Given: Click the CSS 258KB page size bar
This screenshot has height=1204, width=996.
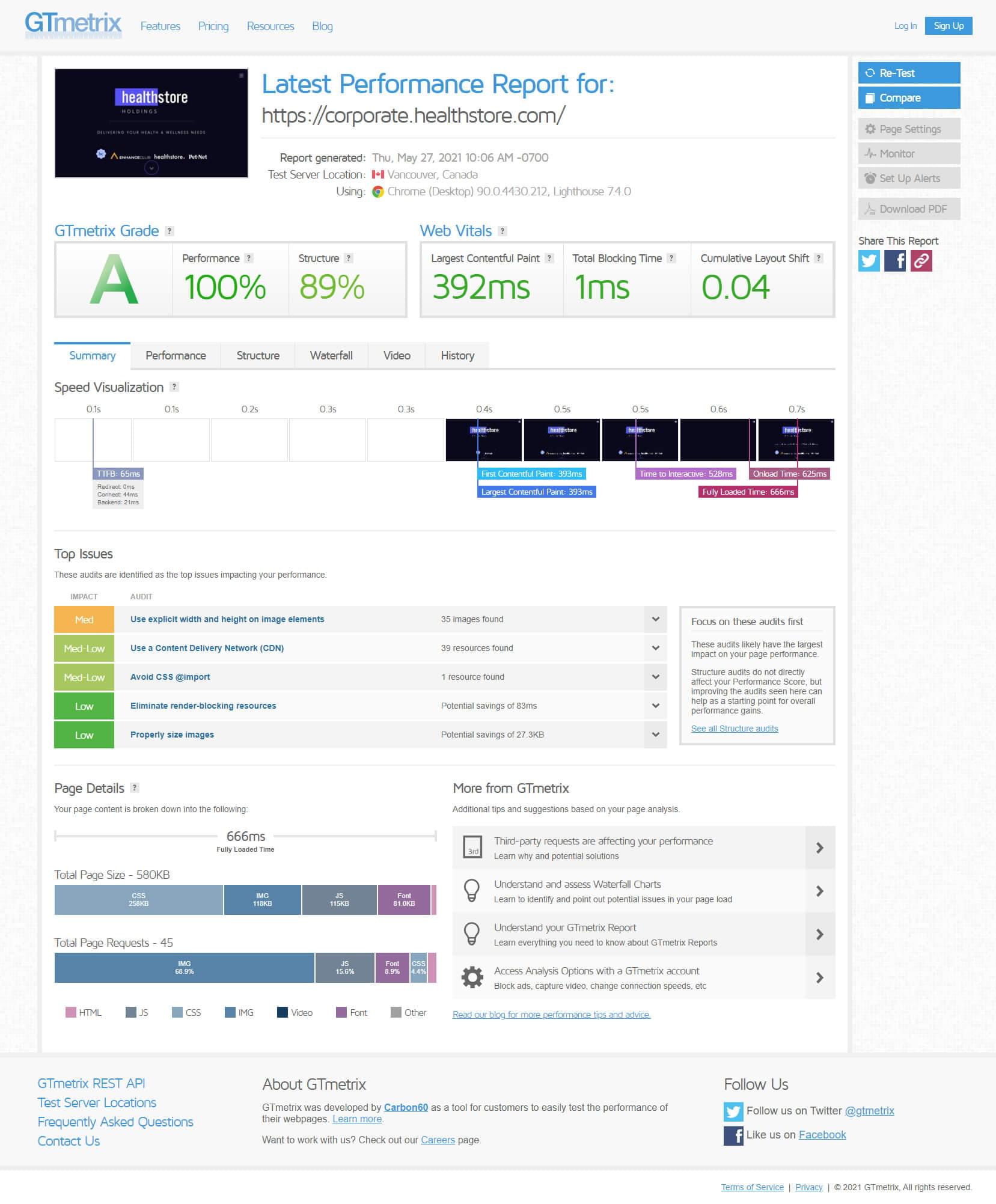Looking at the screenshot, I should coord(138,899).
